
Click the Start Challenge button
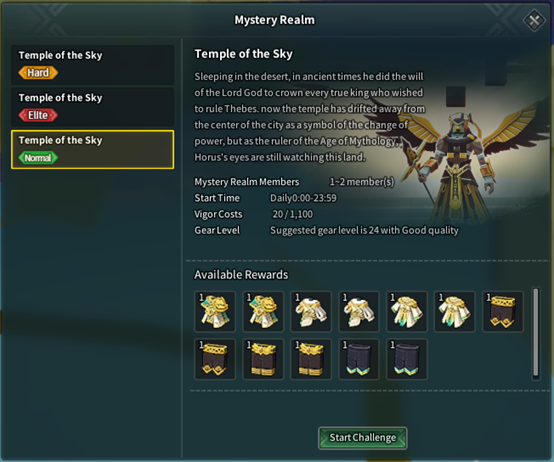click(x=363, y=438)
